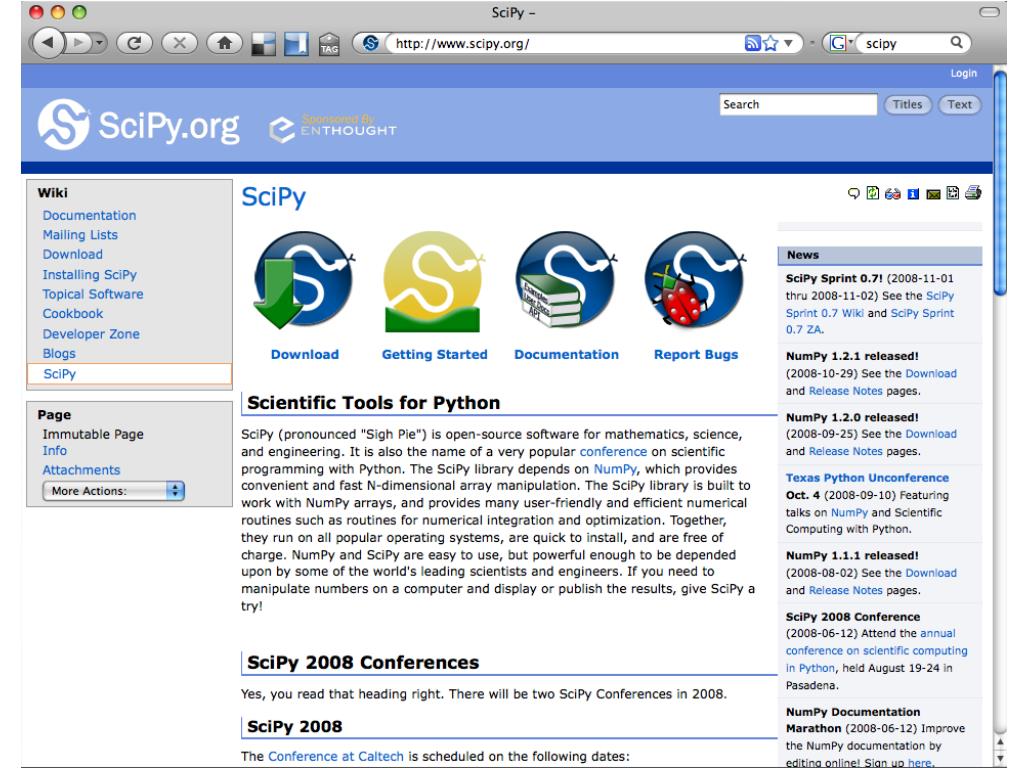Click the RSS feed icon in address bar
The image size is (1024, 768).
[x=752, y=43]
